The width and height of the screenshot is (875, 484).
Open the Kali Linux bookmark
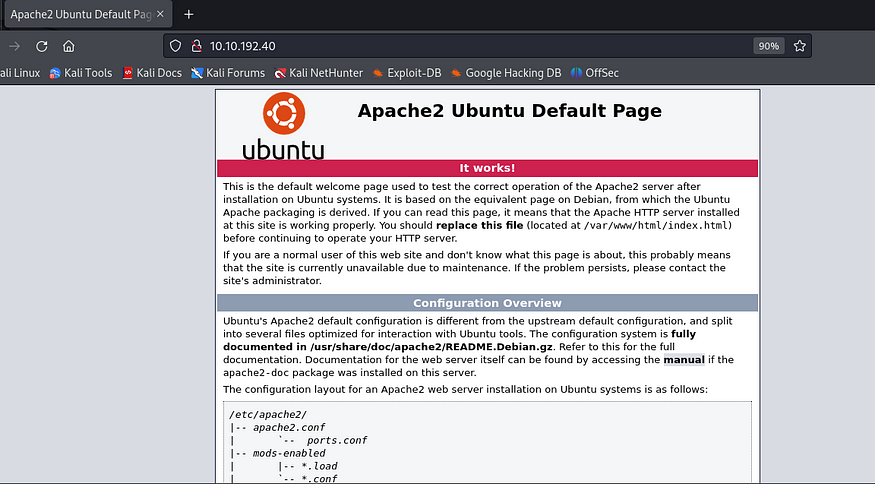pyautogui.click(x=20, y=73)
